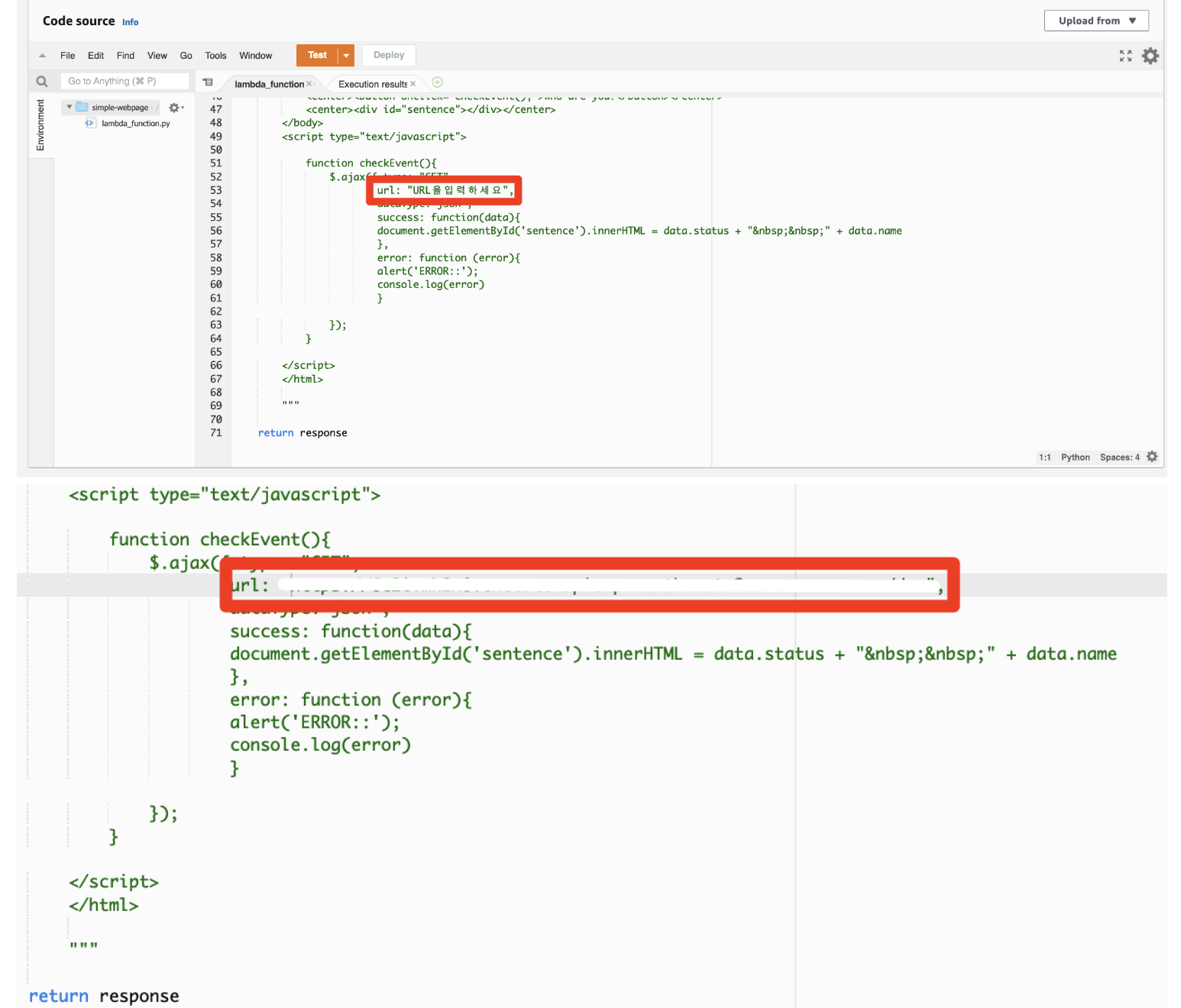Switch to the Execution results tab

click(373, 84)
